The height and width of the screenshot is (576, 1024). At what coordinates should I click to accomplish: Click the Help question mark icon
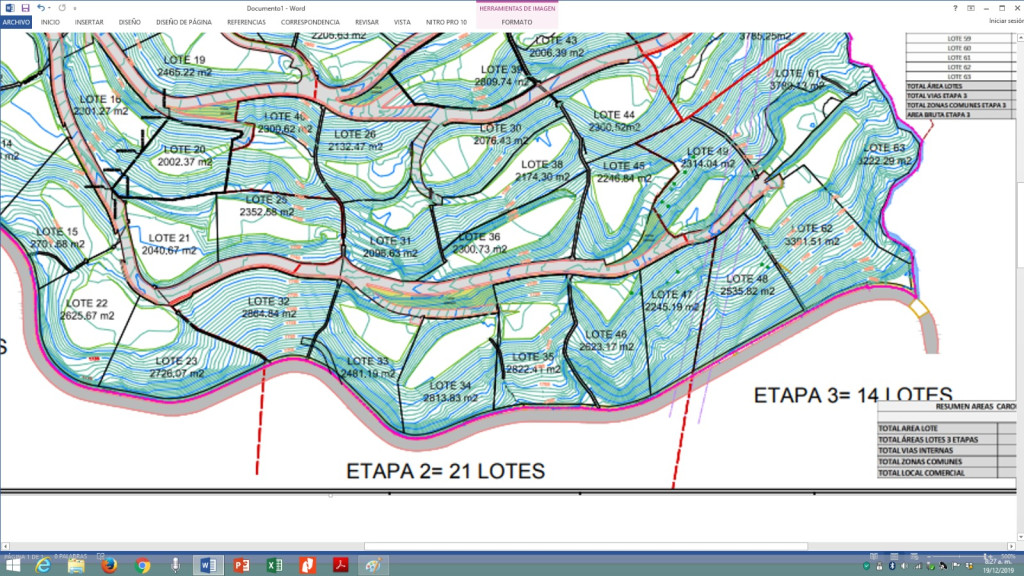click(955, 8)
